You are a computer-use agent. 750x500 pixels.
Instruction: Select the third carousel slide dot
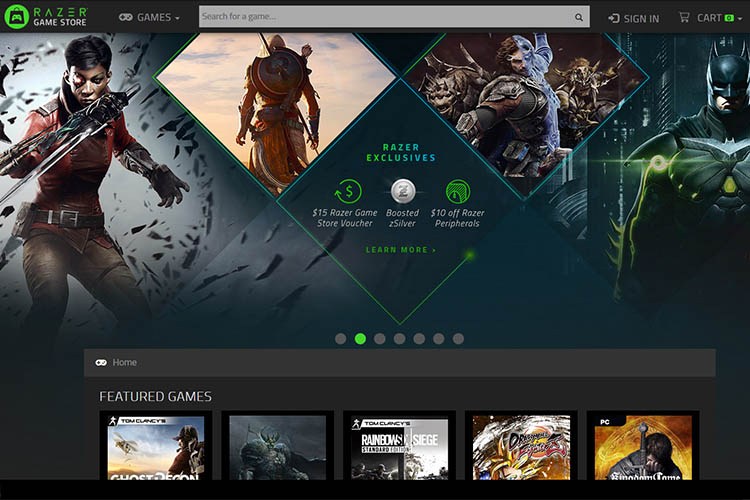click(x=380, y=339)
